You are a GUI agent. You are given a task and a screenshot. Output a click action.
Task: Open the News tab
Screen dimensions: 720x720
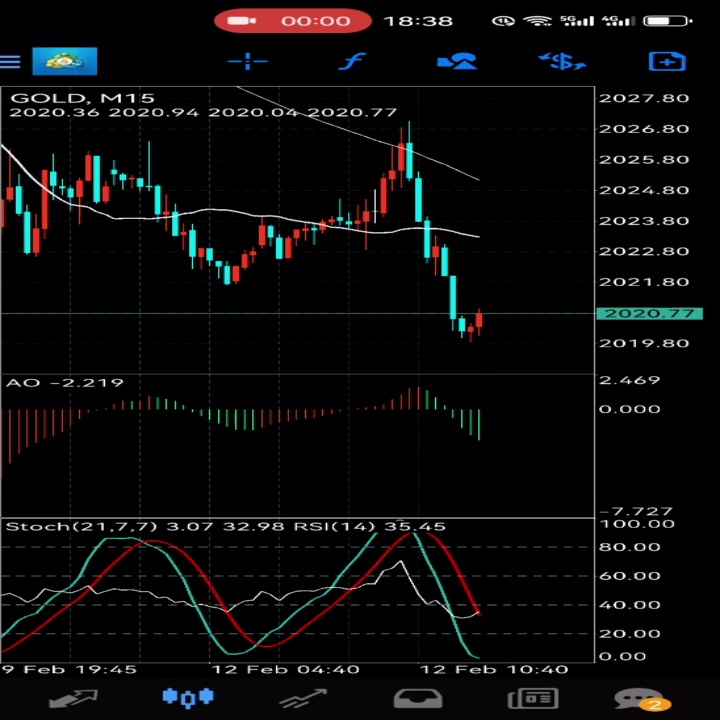tap(533, 699)
